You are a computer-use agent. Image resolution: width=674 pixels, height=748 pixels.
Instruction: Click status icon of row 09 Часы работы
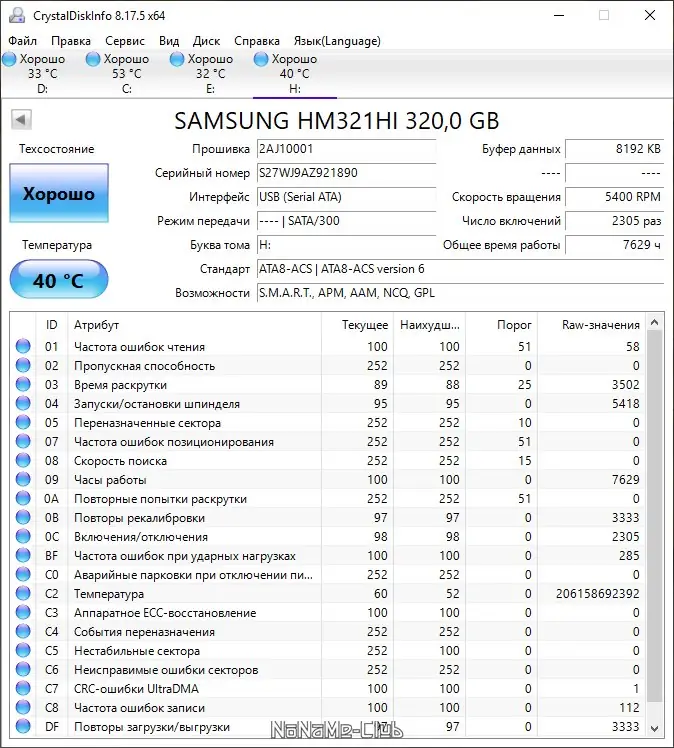click(x=23, y=479)
